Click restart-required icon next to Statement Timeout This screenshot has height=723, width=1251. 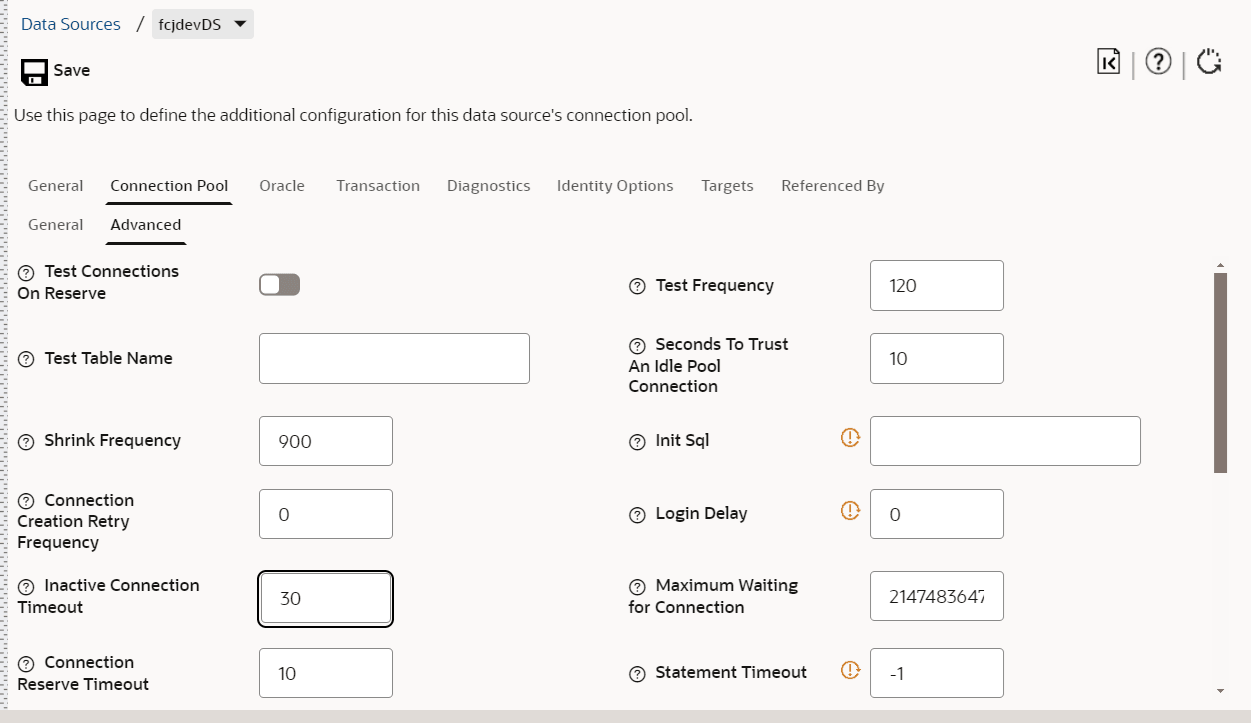pos(850,670)
